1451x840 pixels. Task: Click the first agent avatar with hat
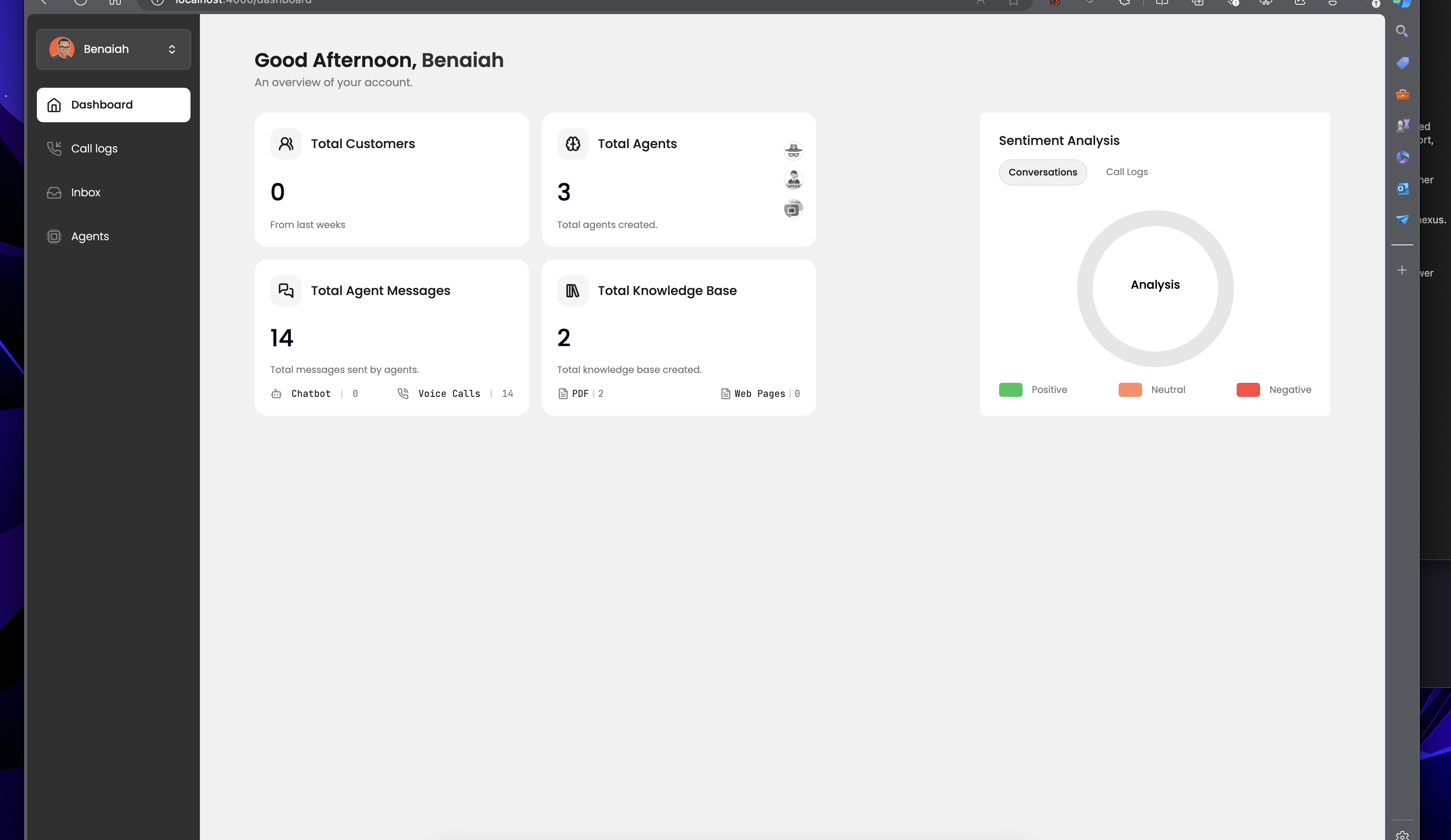pyautogui.click(x=793, y=150)
